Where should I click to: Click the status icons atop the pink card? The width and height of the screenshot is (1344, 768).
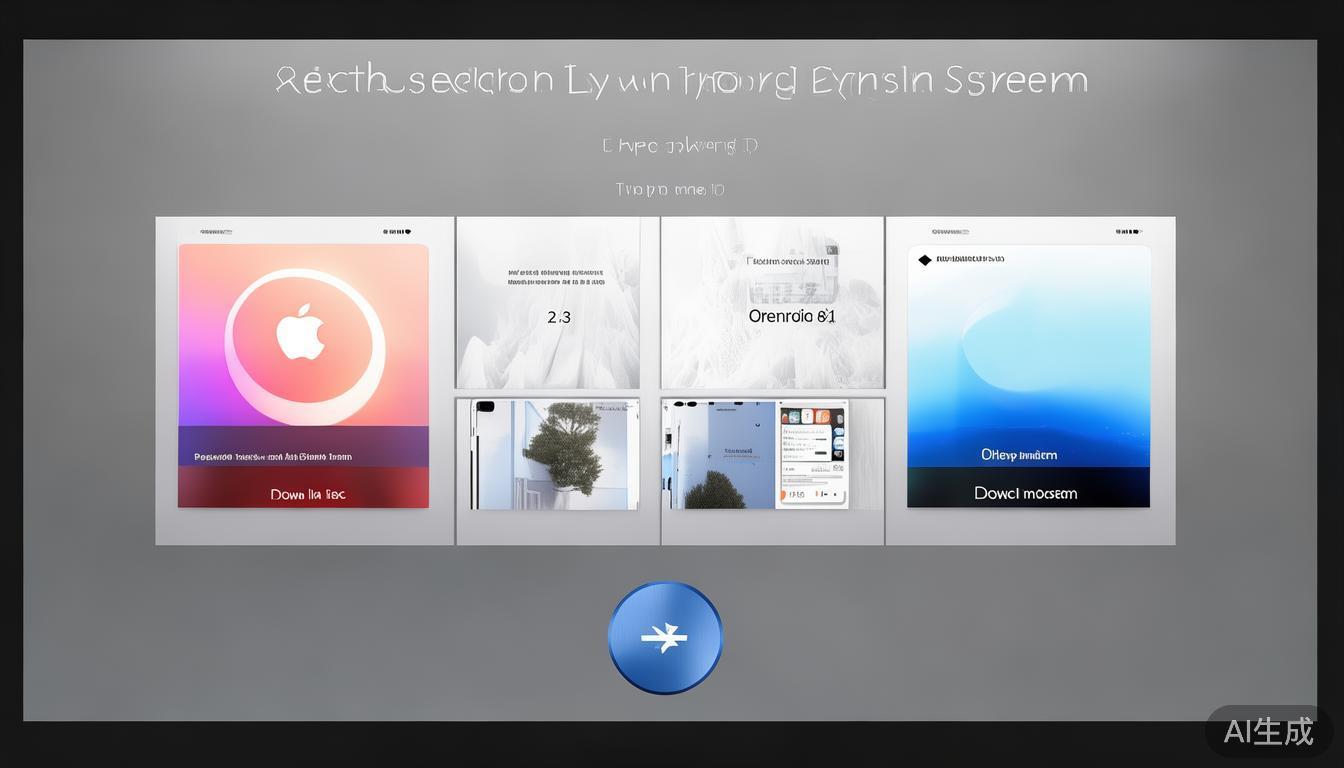pyautogui.click(x=397, y=232)
